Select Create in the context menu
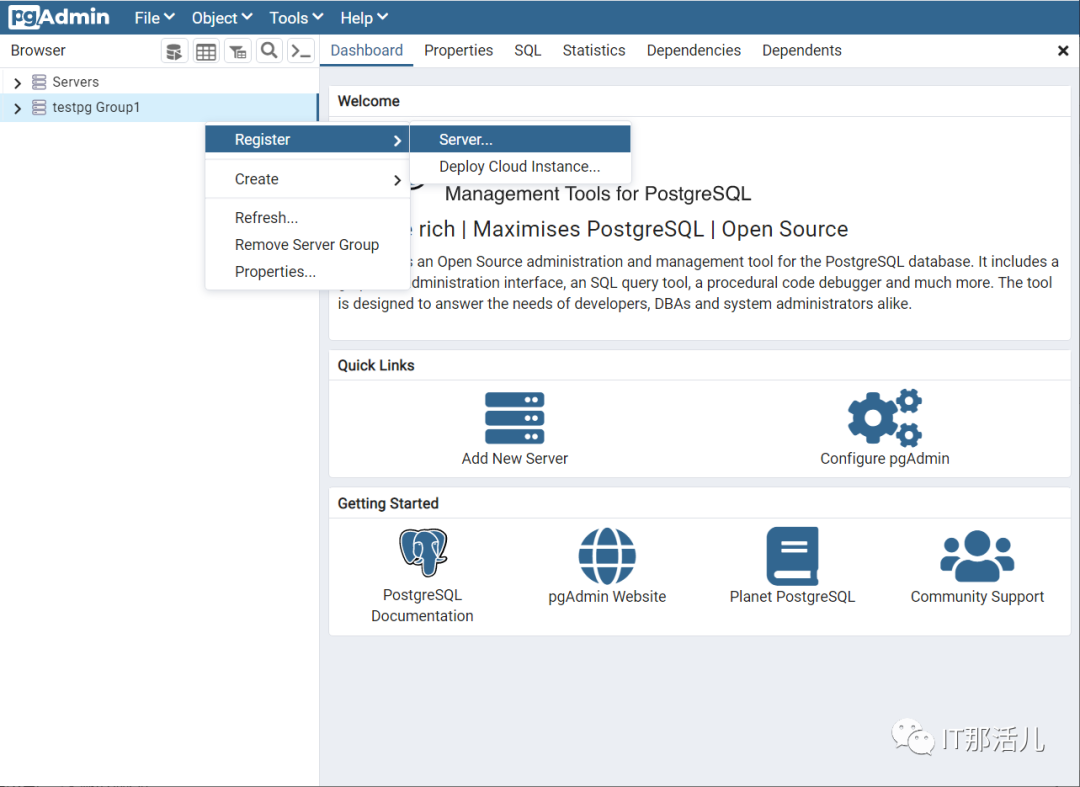This screenshot has height=787, width=1080. (x=307, y=179)
